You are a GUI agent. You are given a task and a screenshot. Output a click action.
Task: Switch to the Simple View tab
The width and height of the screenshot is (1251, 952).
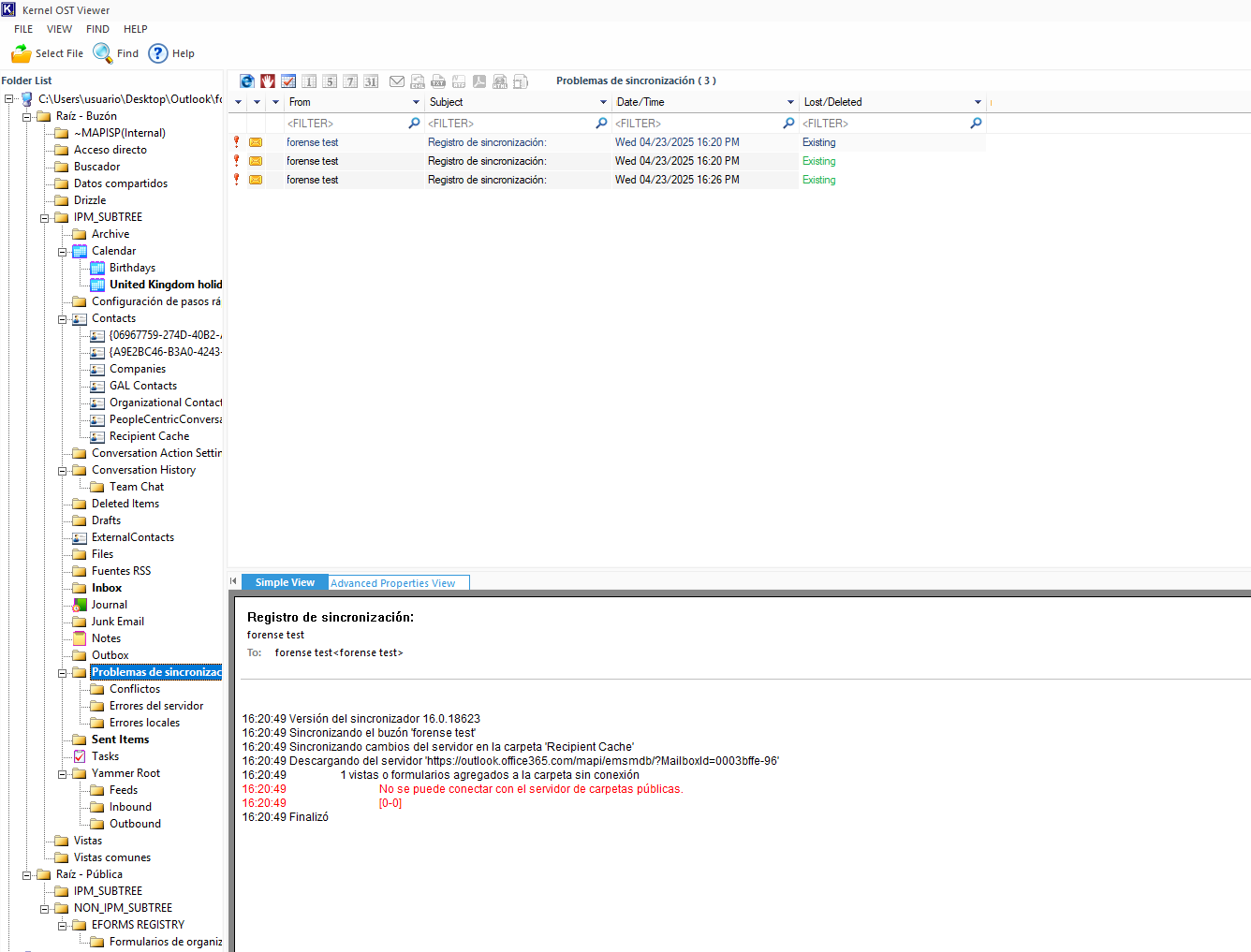coord(285,582)
